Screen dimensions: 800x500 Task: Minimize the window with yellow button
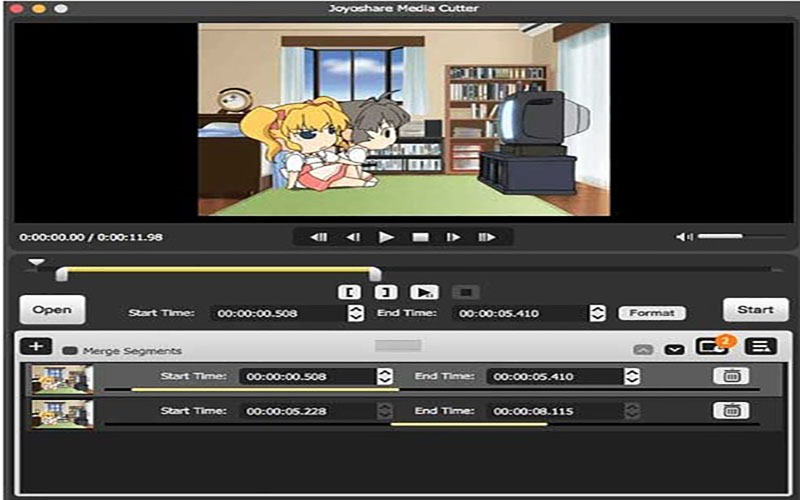39,8
